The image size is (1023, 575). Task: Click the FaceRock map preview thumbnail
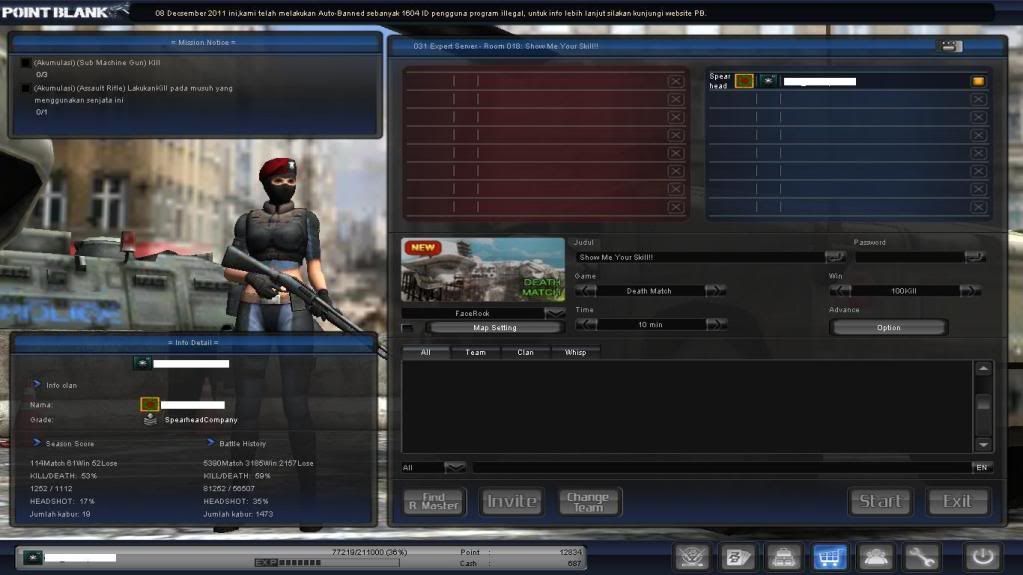tap(483, 270)
